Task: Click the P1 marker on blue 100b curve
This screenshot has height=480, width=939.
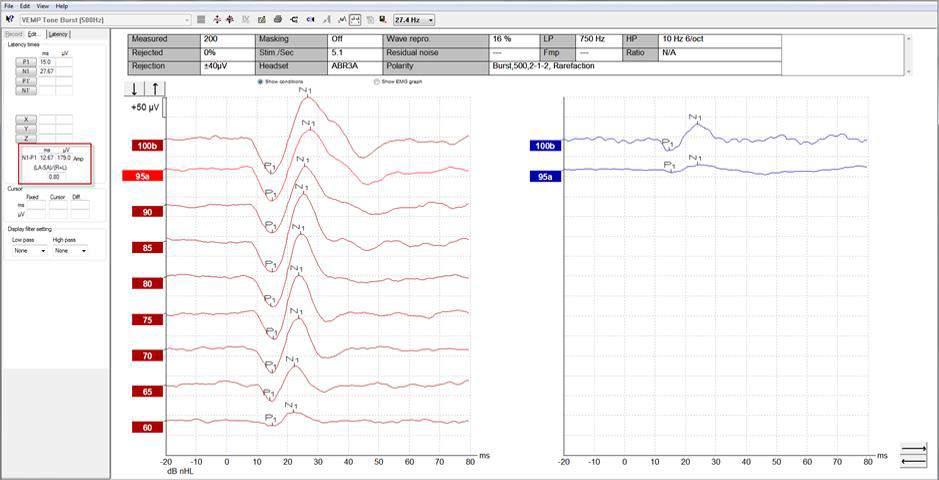Action: click(x=668, y=144)
